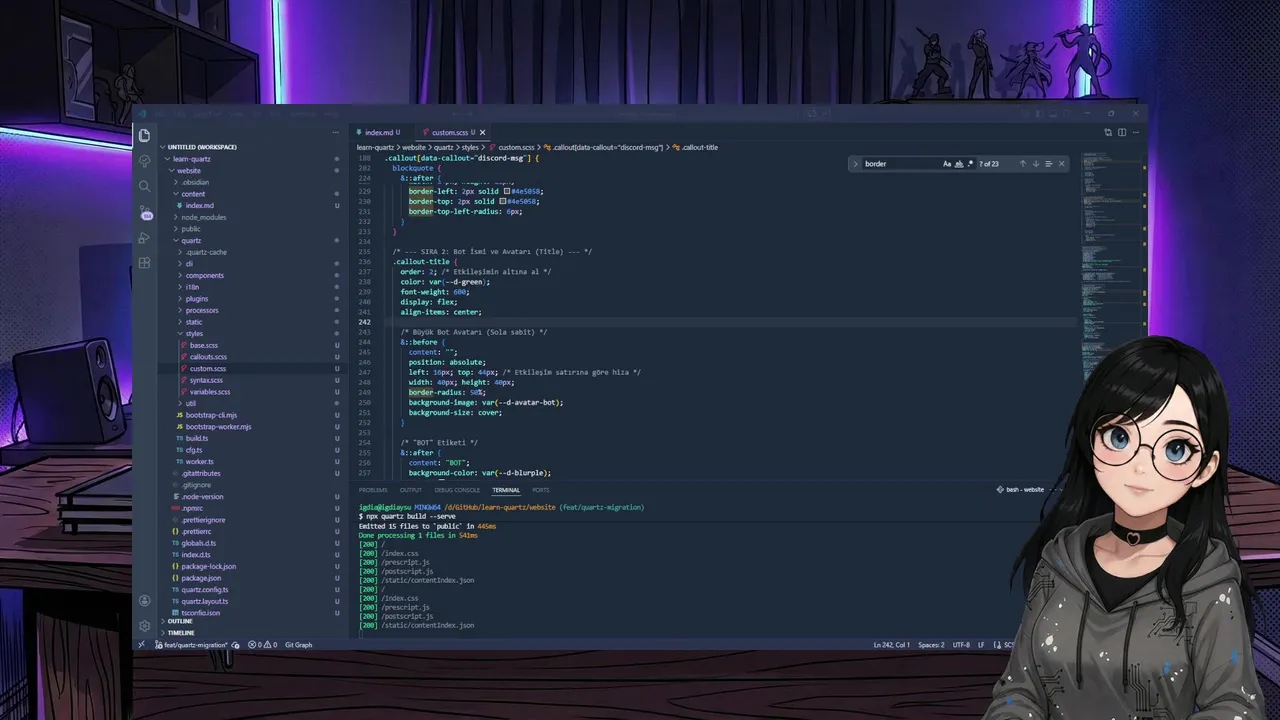The width and height of the screenshot is (1280, 720).
Task: Switch to the index.md editor tab
Action: coord(379,132)
